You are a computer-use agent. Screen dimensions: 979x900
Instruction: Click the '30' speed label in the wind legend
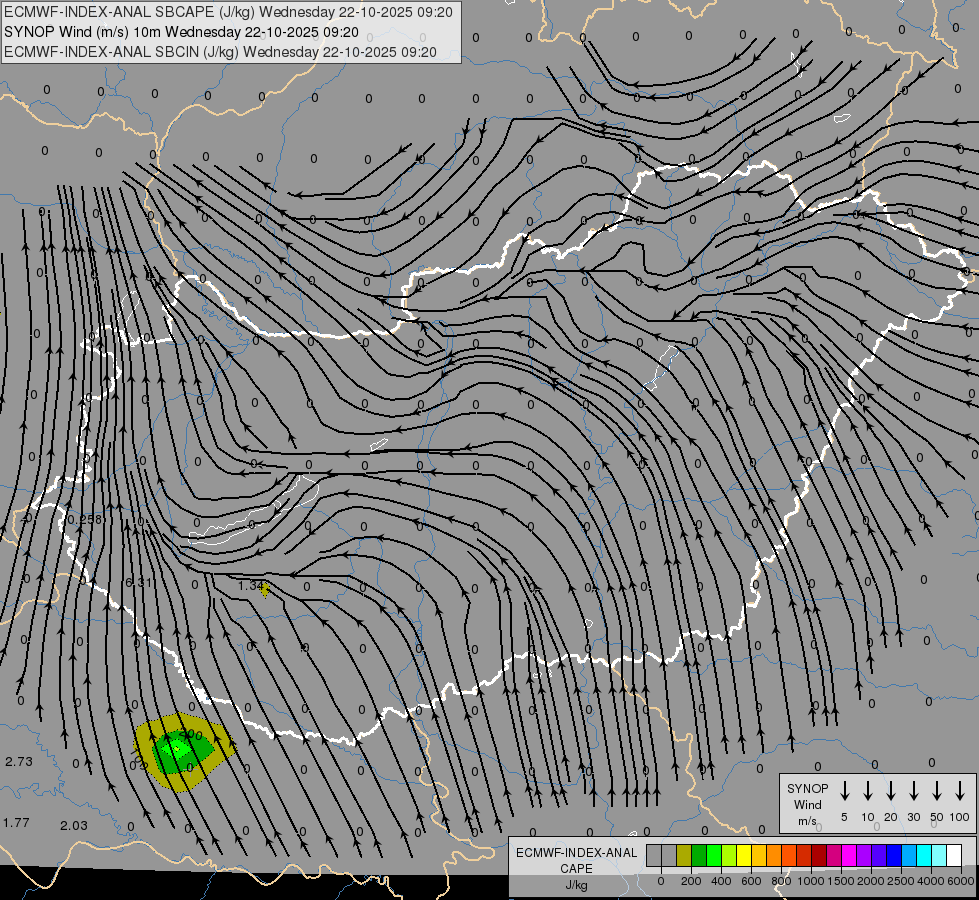click(x=913, y=817)
